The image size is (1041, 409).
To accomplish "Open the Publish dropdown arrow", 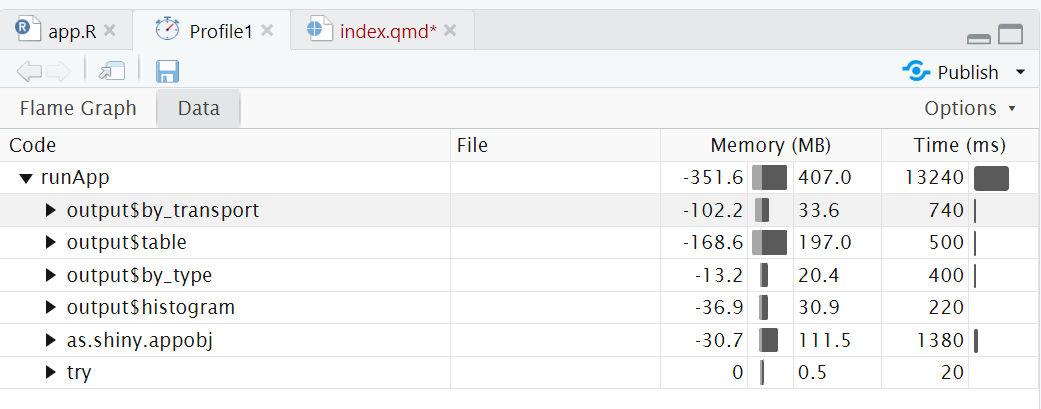I will pyautogui.click(x=1020, y=72).
